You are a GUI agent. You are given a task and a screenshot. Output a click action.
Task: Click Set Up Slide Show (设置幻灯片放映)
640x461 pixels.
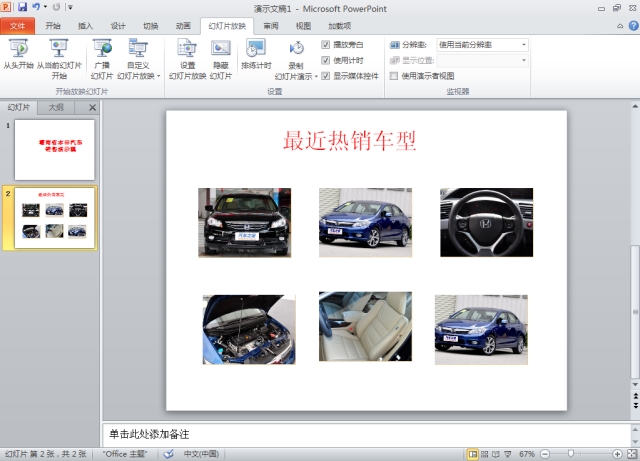(x=187, y=56)
